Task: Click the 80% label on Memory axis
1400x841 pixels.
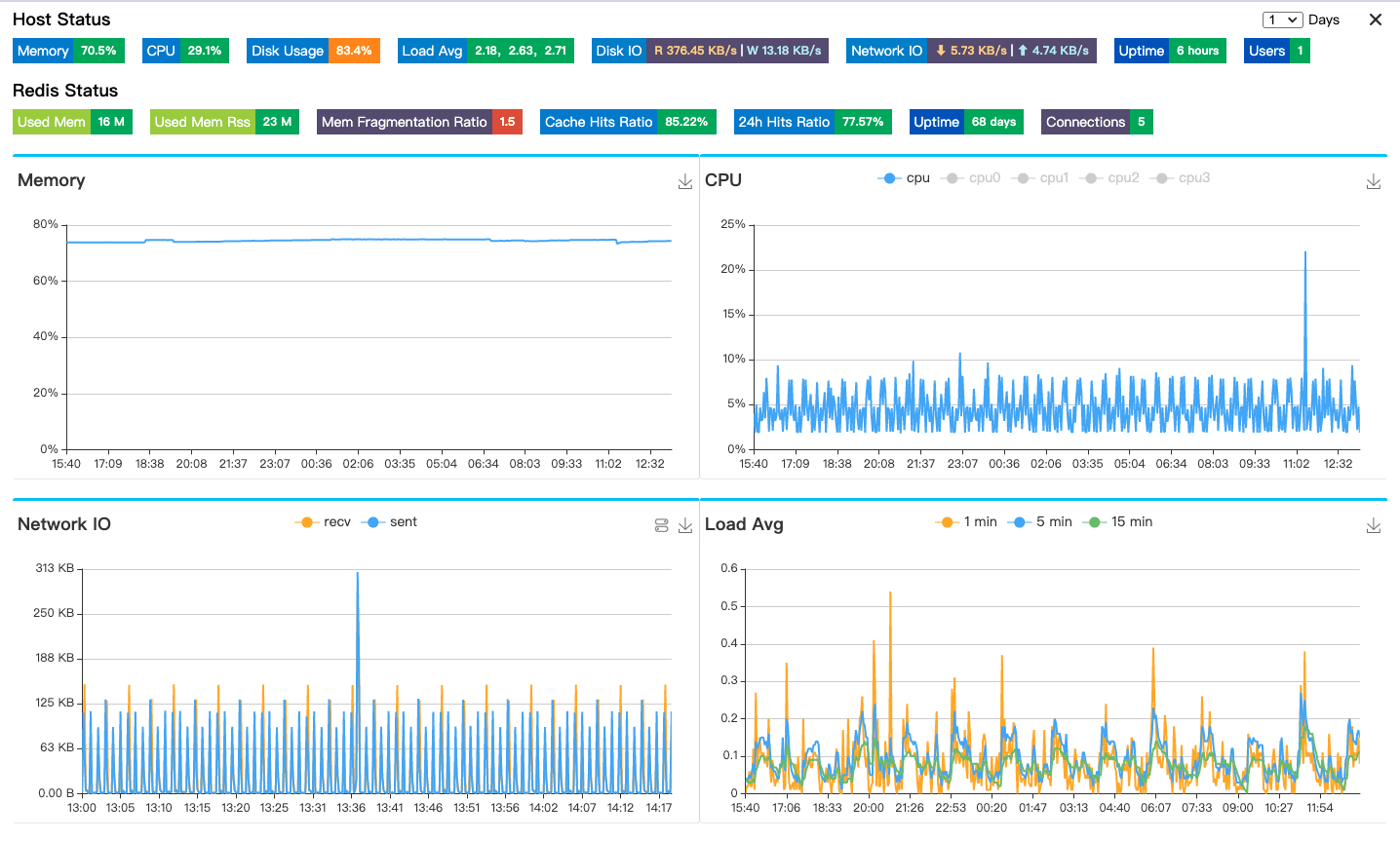Action: tap(46, 224)
